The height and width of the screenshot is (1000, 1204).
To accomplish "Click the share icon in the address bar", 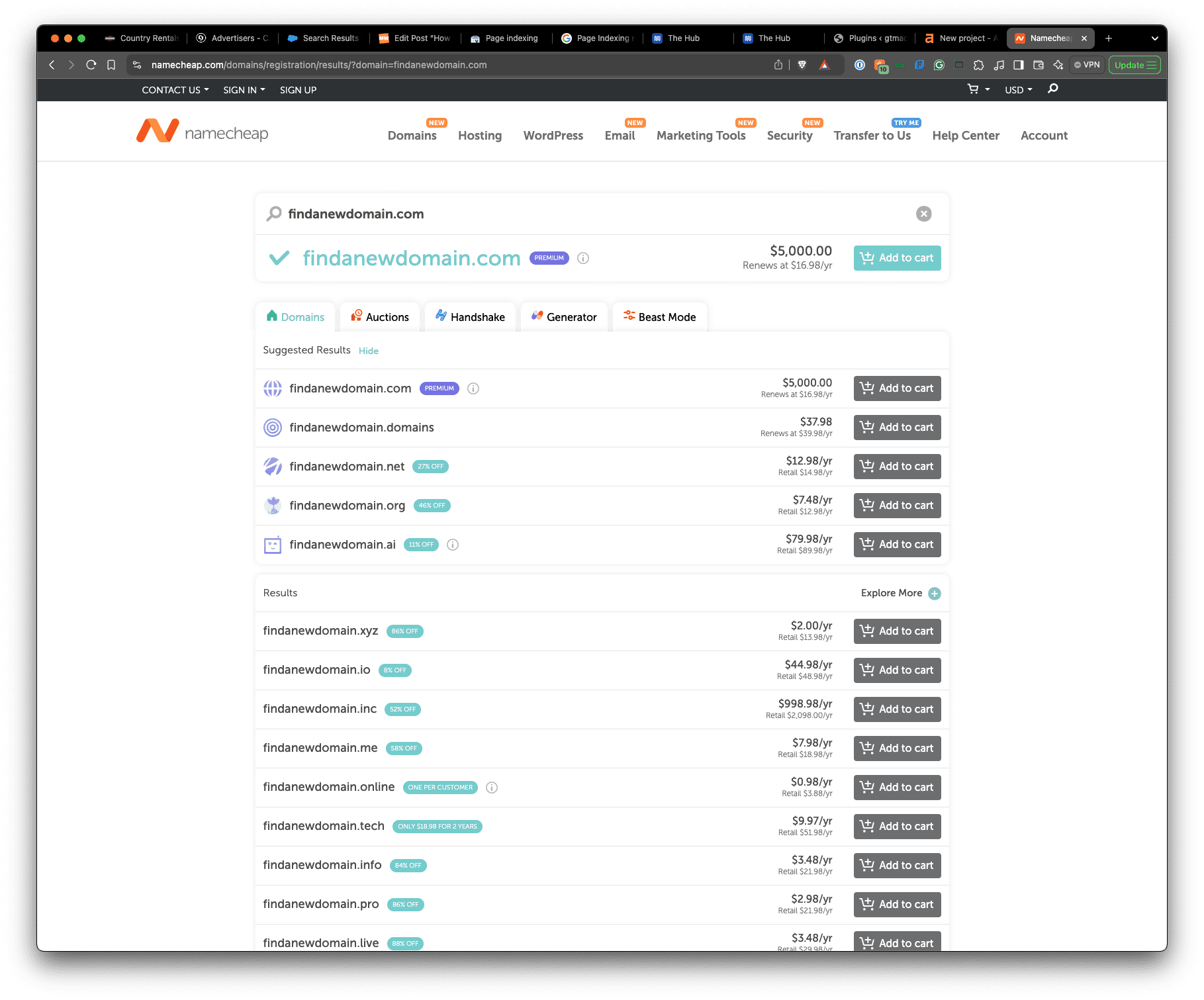I will click(778, 65).
